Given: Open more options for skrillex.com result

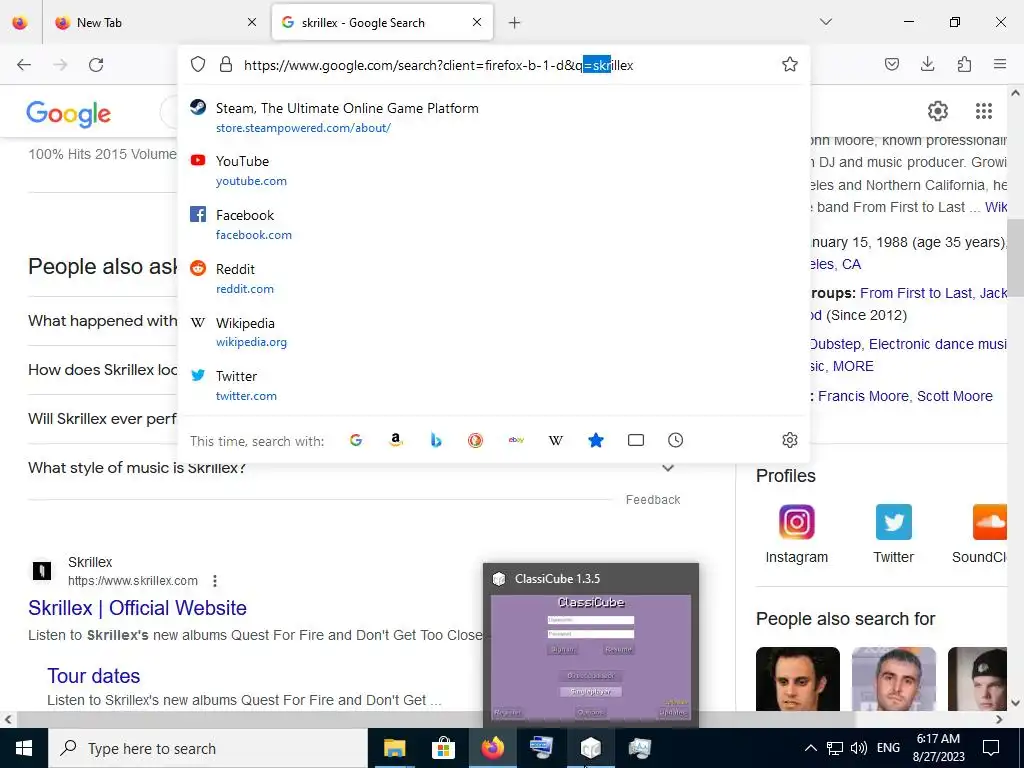Looking at the screenshot, I should pos(215,581).
